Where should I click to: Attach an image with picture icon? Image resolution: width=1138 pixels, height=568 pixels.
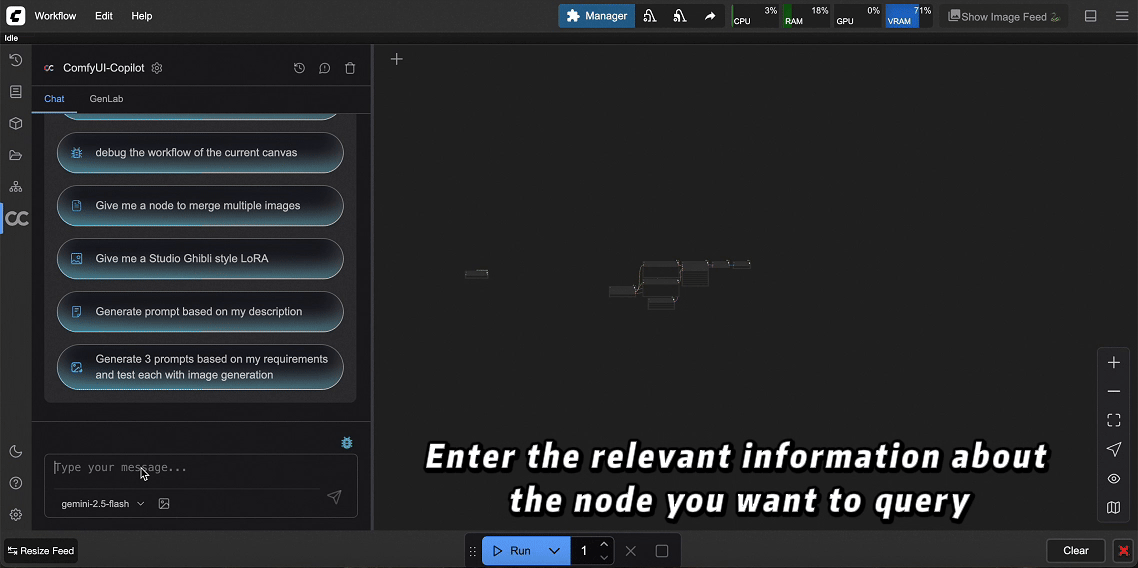coord(164,503)
